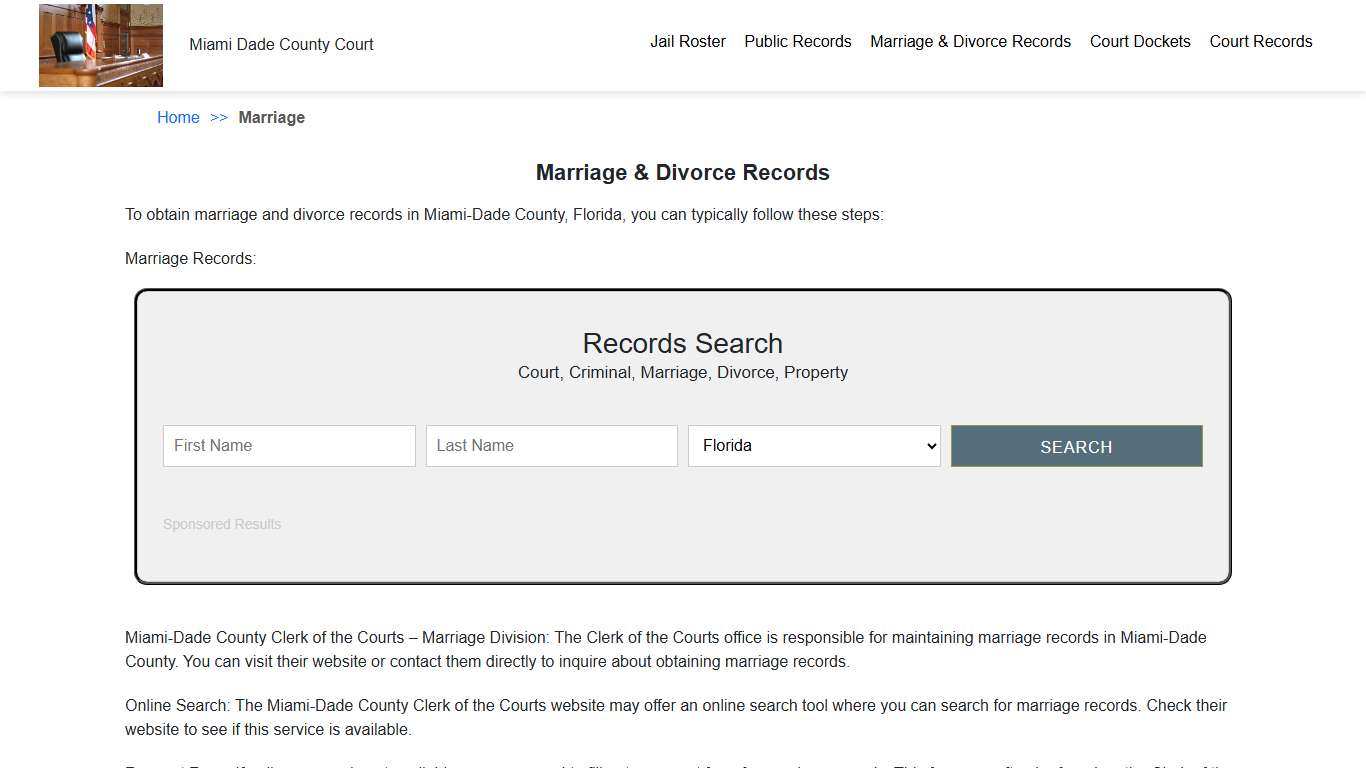Image resolution: width=1366 pixels, height=768 pixels.
Task: Navigate to Home via the breadcrumb link
Action: coord(178,117)
